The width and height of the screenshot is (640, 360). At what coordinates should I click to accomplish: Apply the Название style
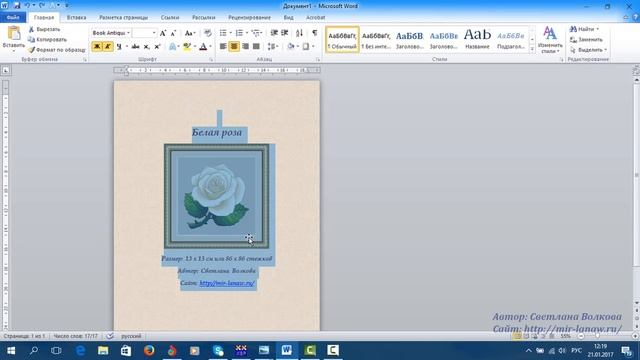477,40
